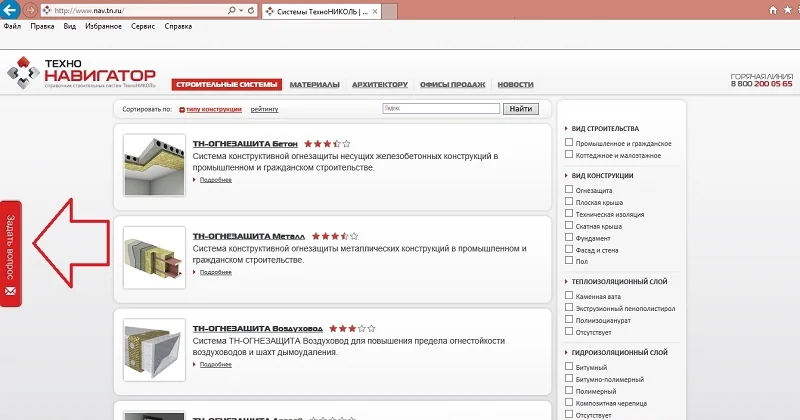This screenshot has width=800, height=420.
Task: Open ТН-ОГНЕЗАЩИТА Воздуховод title link
Action: pyautogui.click(x=258, y=329)
